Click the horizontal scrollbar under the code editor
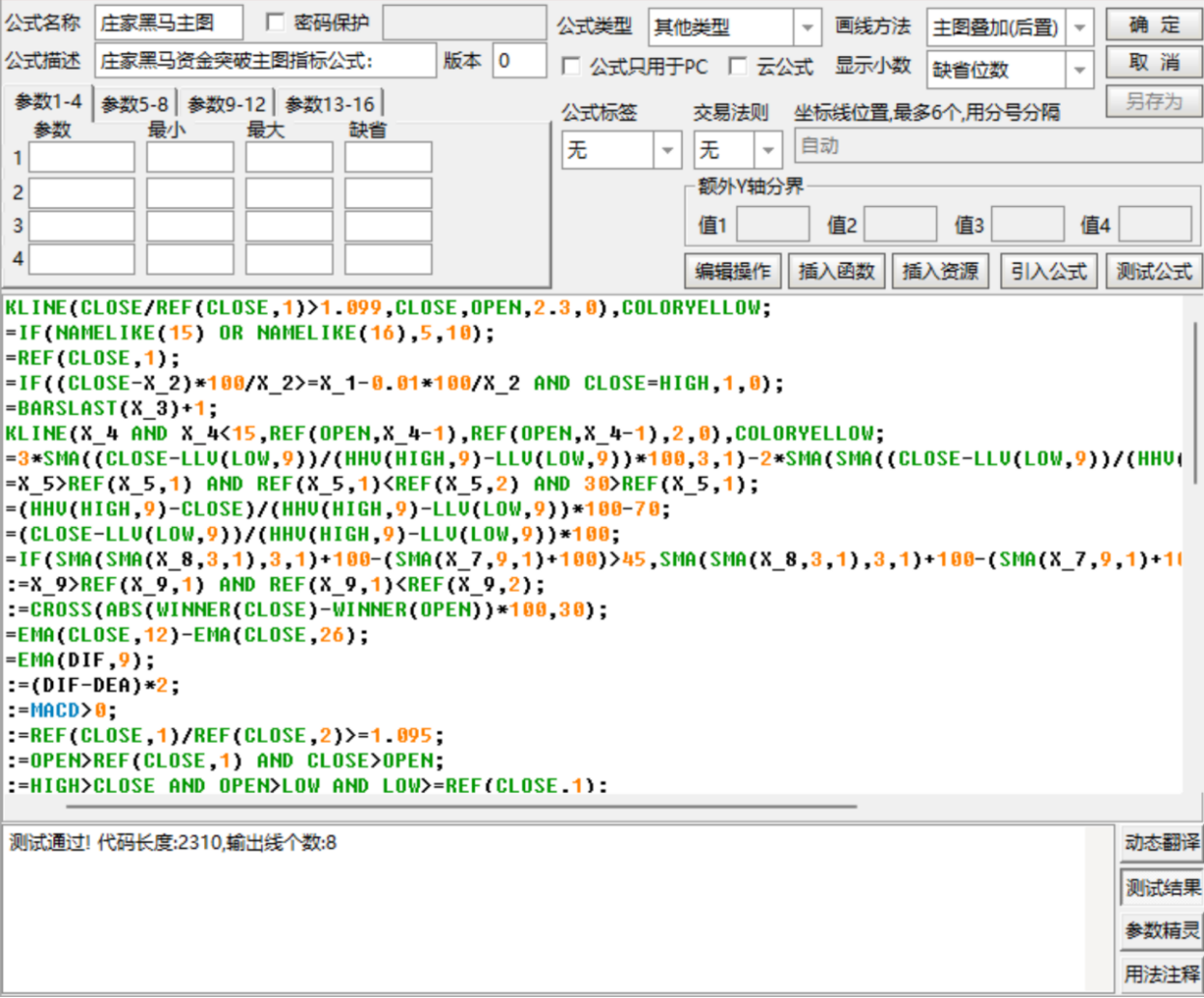This screenshot has width=1204, height=998. (x=461, y=805)
